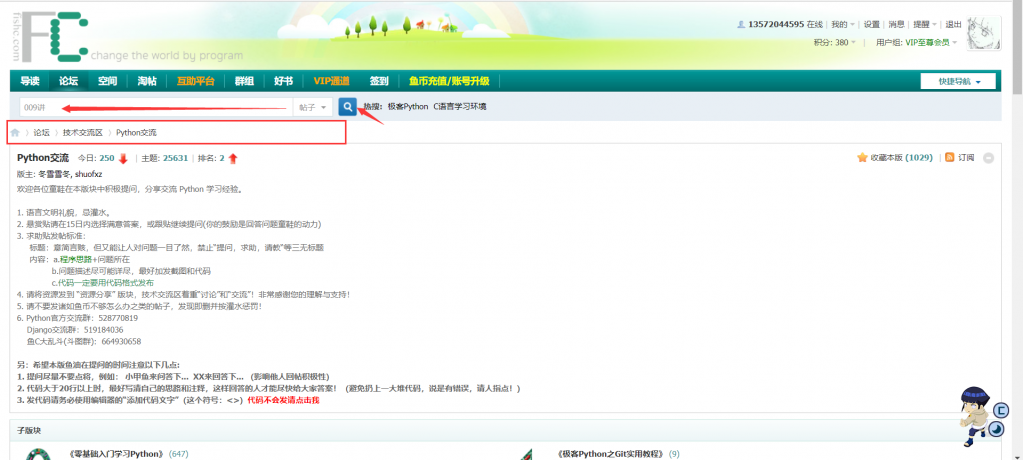This screenshot has height=460, width=1023.
Task: Go to the 签到 navigation tab
Action: pyautogui.click(x=379, y=81)
